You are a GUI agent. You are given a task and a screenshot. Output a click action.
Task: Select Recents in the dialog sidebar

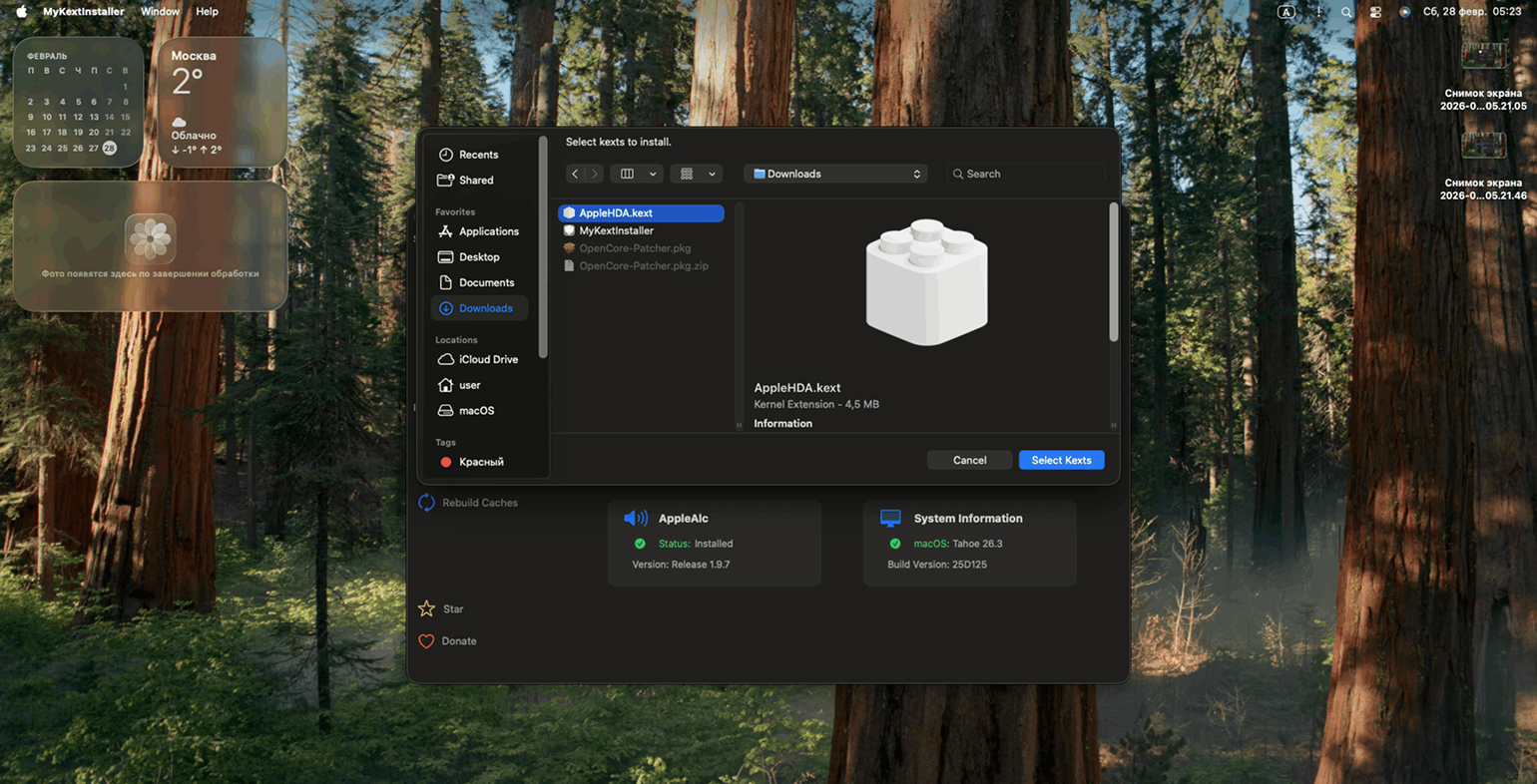click(479, 155)
